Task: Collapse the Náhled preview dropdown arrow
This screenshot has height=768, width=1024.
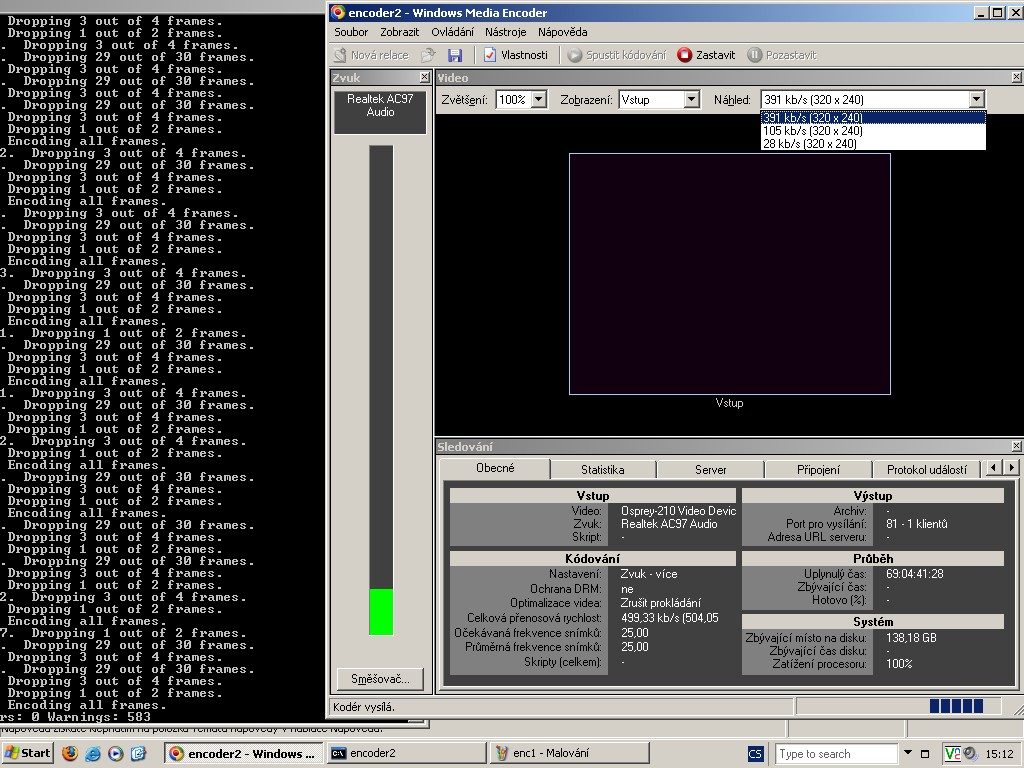Action: click(x=976, y=100)
